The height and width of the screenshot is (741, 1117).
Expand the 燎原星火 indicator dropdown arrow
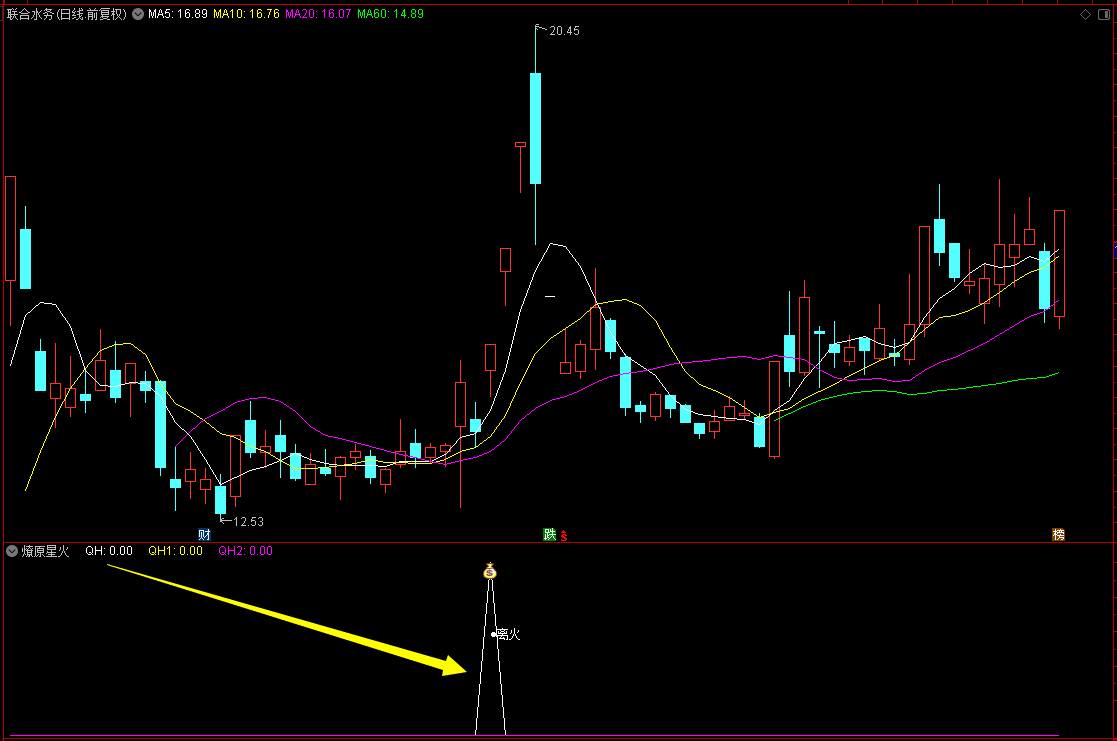(x=12, y=551)
